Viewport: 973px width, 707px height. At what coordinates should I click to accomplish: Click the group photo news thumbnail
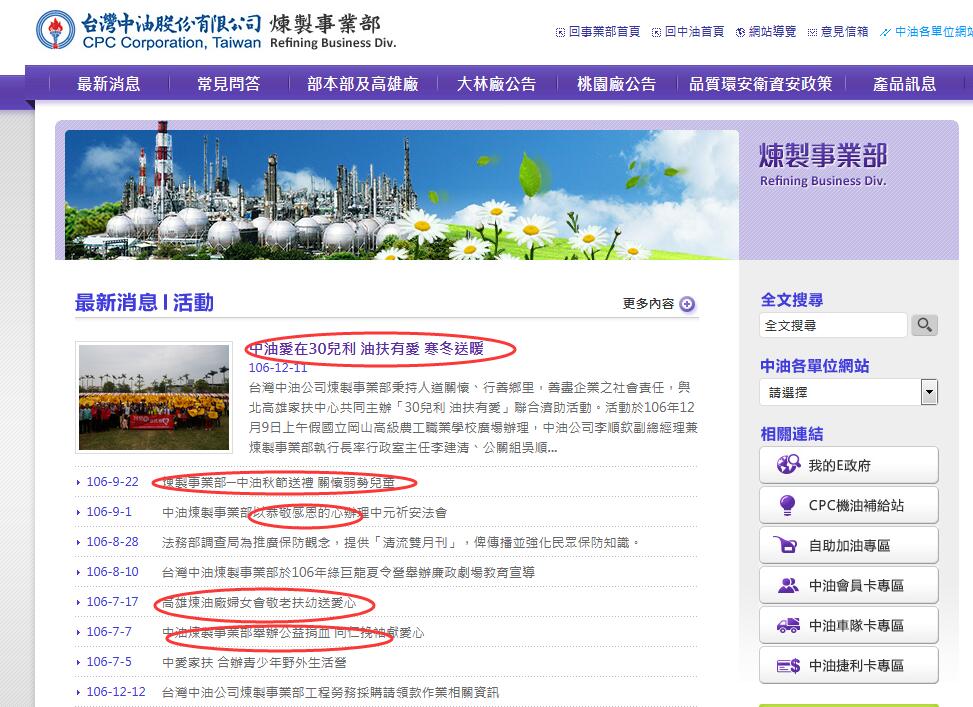point(154,397)
